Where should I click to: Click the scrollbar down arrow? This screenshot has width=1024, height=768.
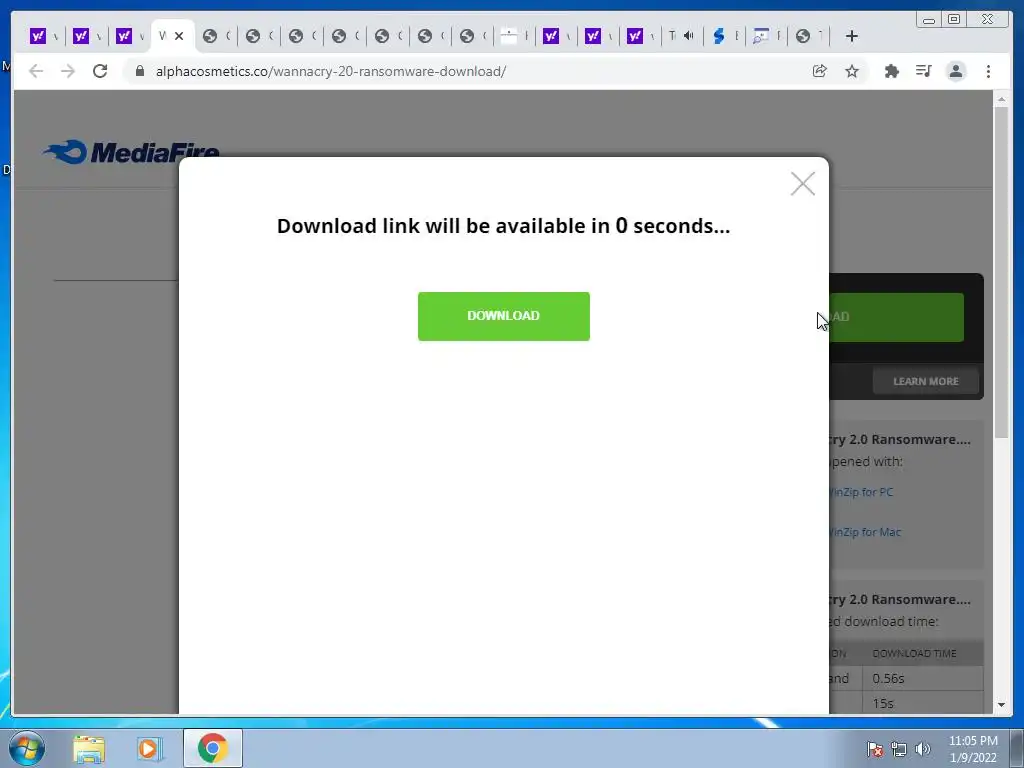pyautogui.click(x=1002, y=705)
